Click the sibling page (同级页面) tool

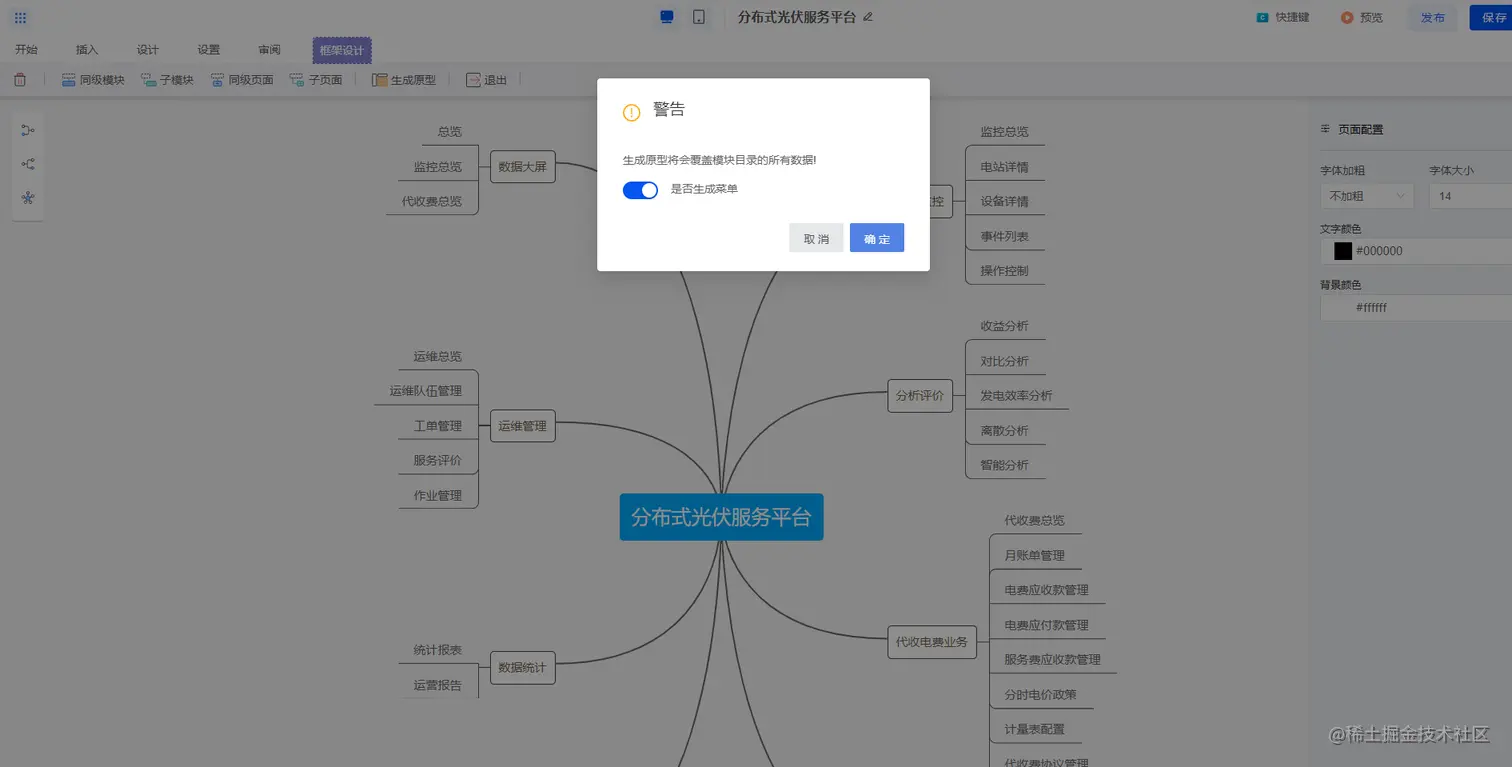coord(242,79)
